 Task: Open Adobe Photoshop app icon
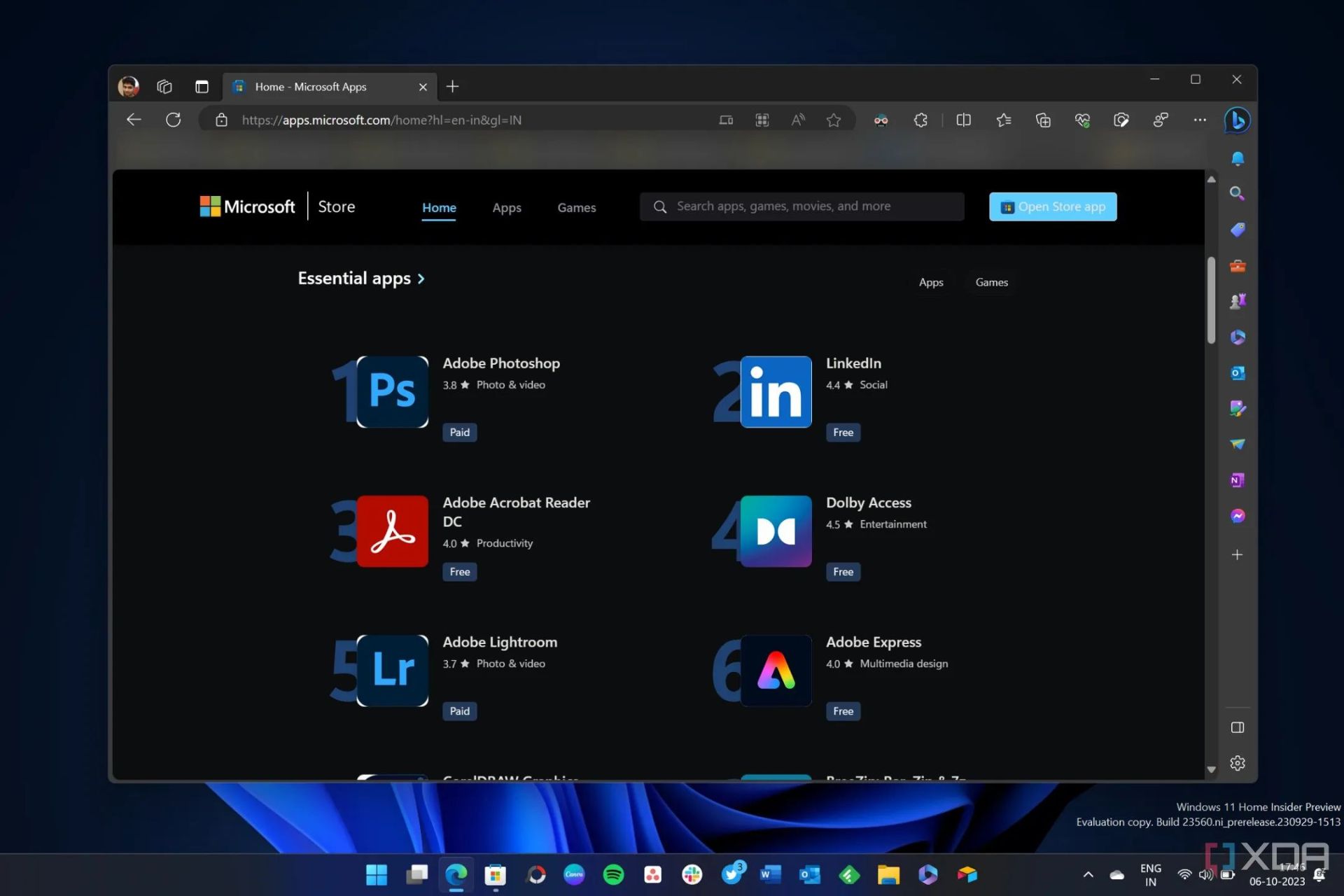click(393, 392)
